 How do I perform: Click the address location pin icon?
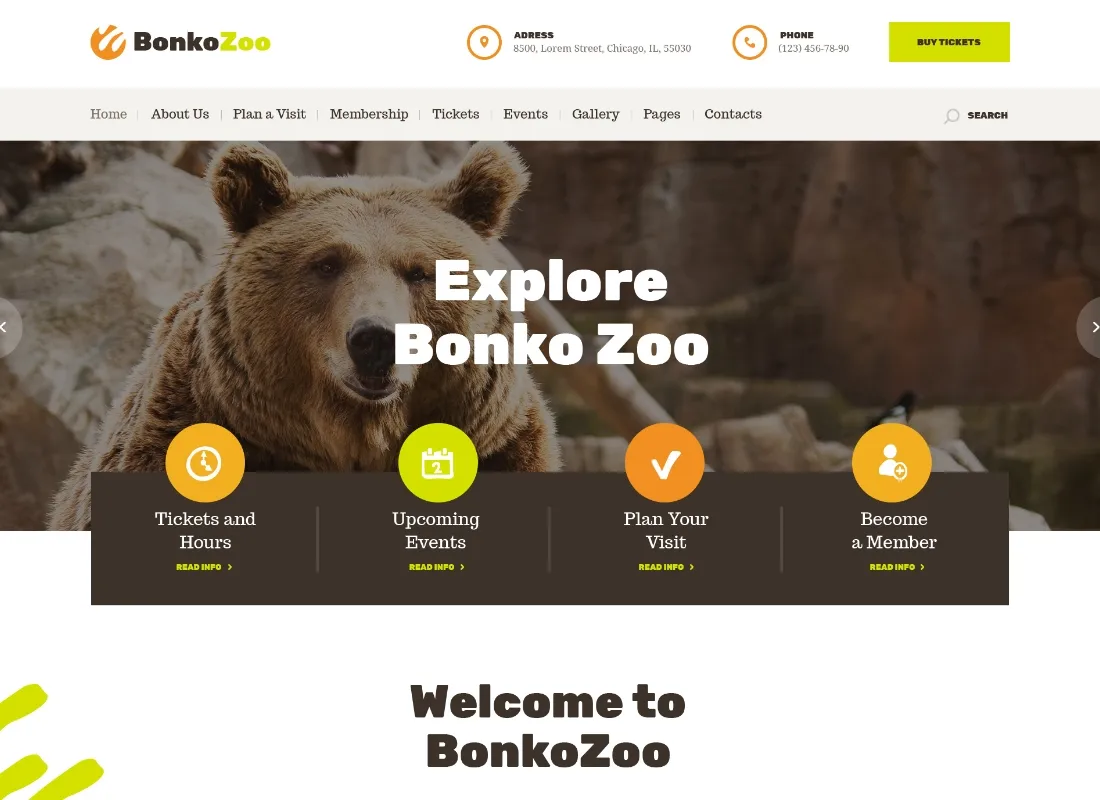click(x=484, y=42)
